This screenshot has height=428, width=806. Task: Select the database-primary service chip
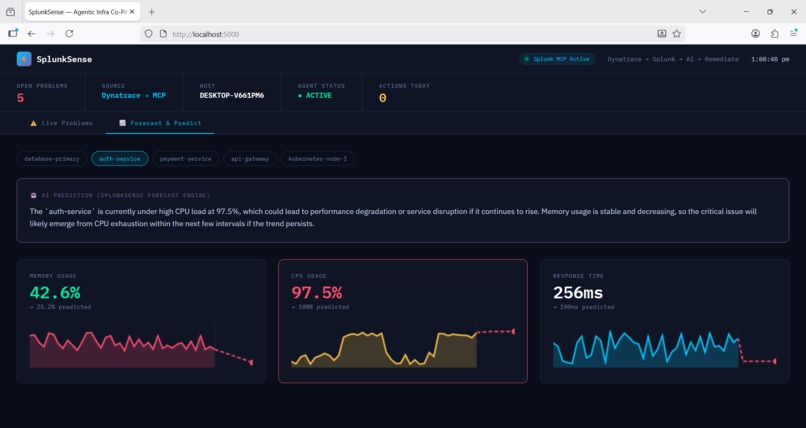point(52,159)
